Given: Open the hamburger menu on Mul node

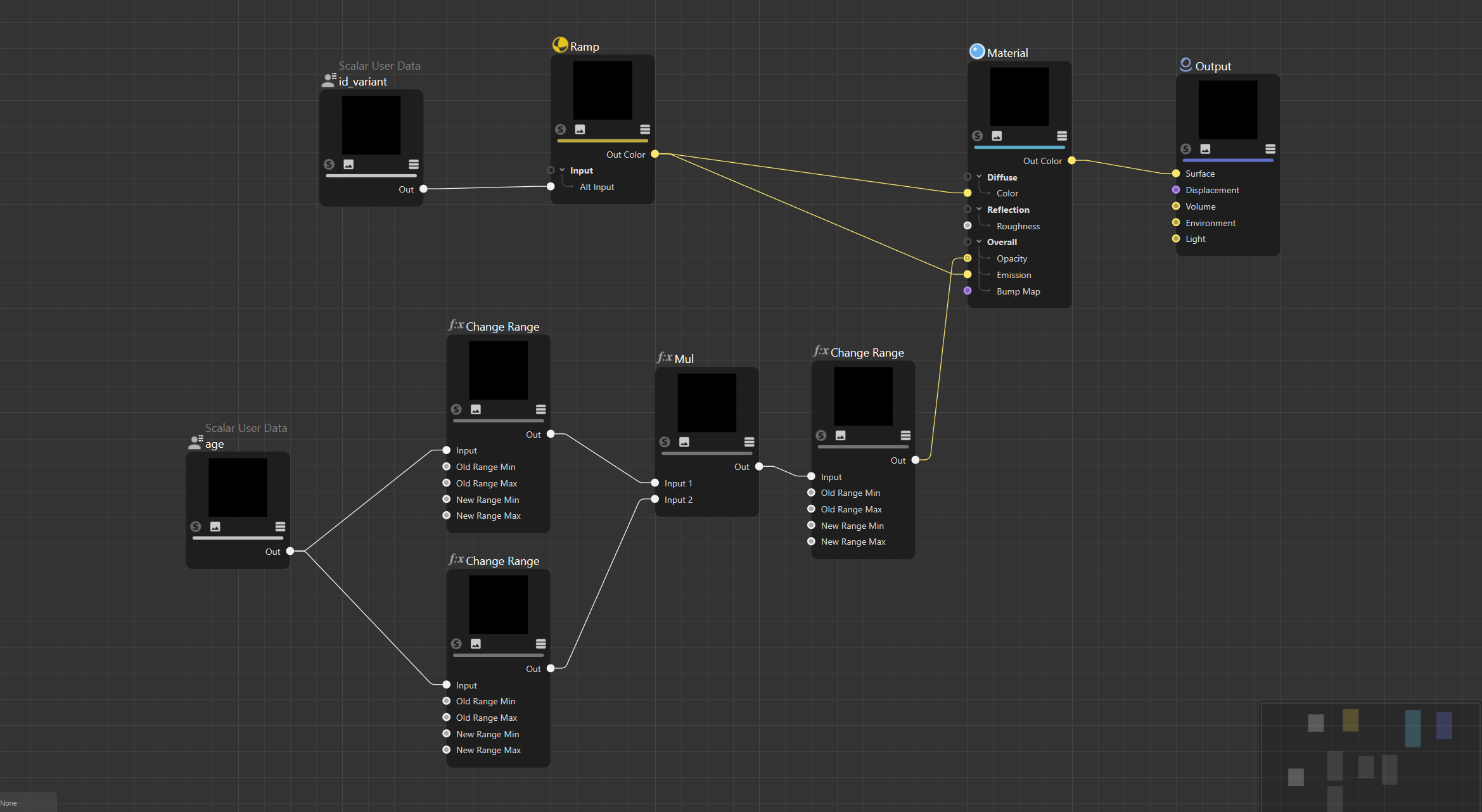Looking at the screenshot, I should click(749, 441).
